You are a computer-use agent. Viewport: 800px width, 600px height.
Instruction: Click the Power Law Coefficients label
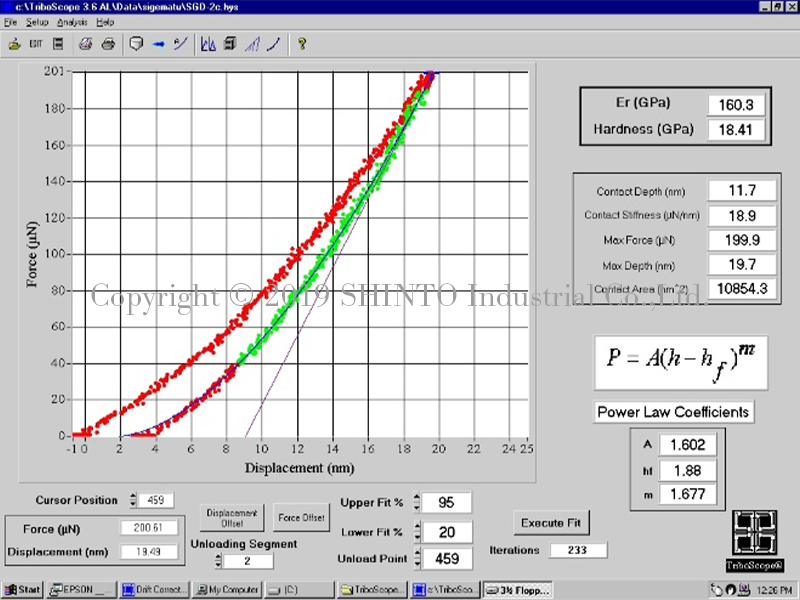pos(673,412)
